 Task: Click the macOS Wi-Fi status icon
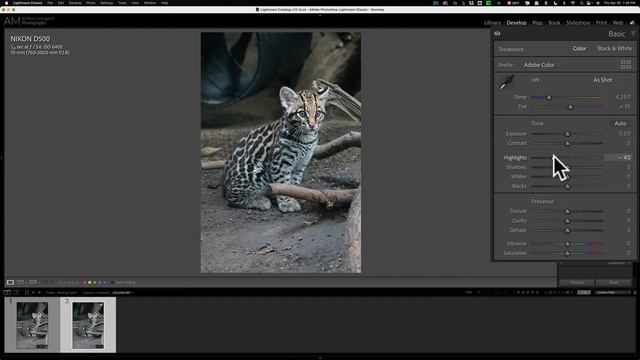573,3
